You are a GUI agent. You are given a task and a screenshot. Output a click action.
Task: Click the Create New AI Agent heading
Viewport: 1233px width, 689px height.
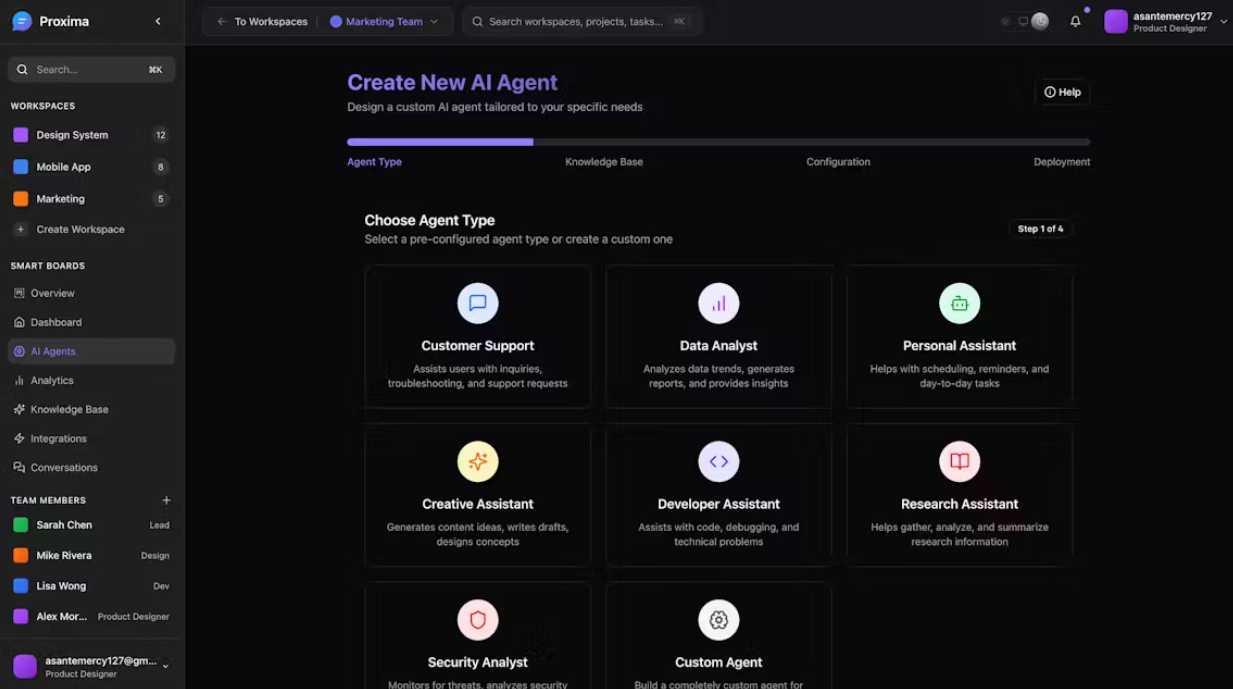pyautogui.click(x=452, y=83)
